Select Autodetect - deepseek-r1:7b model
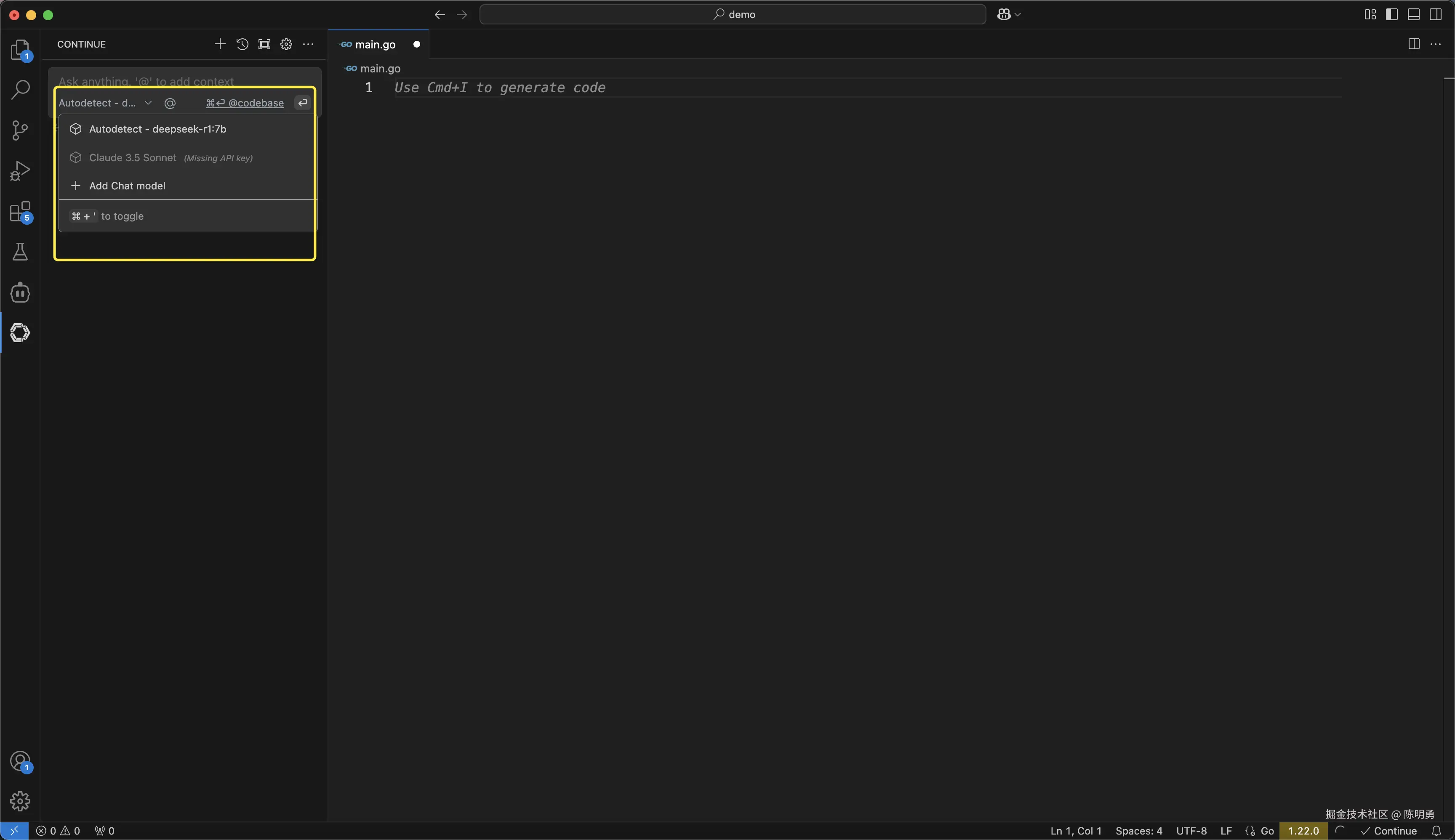Viewport: 1455px width, 840px height. pos(157,129)
